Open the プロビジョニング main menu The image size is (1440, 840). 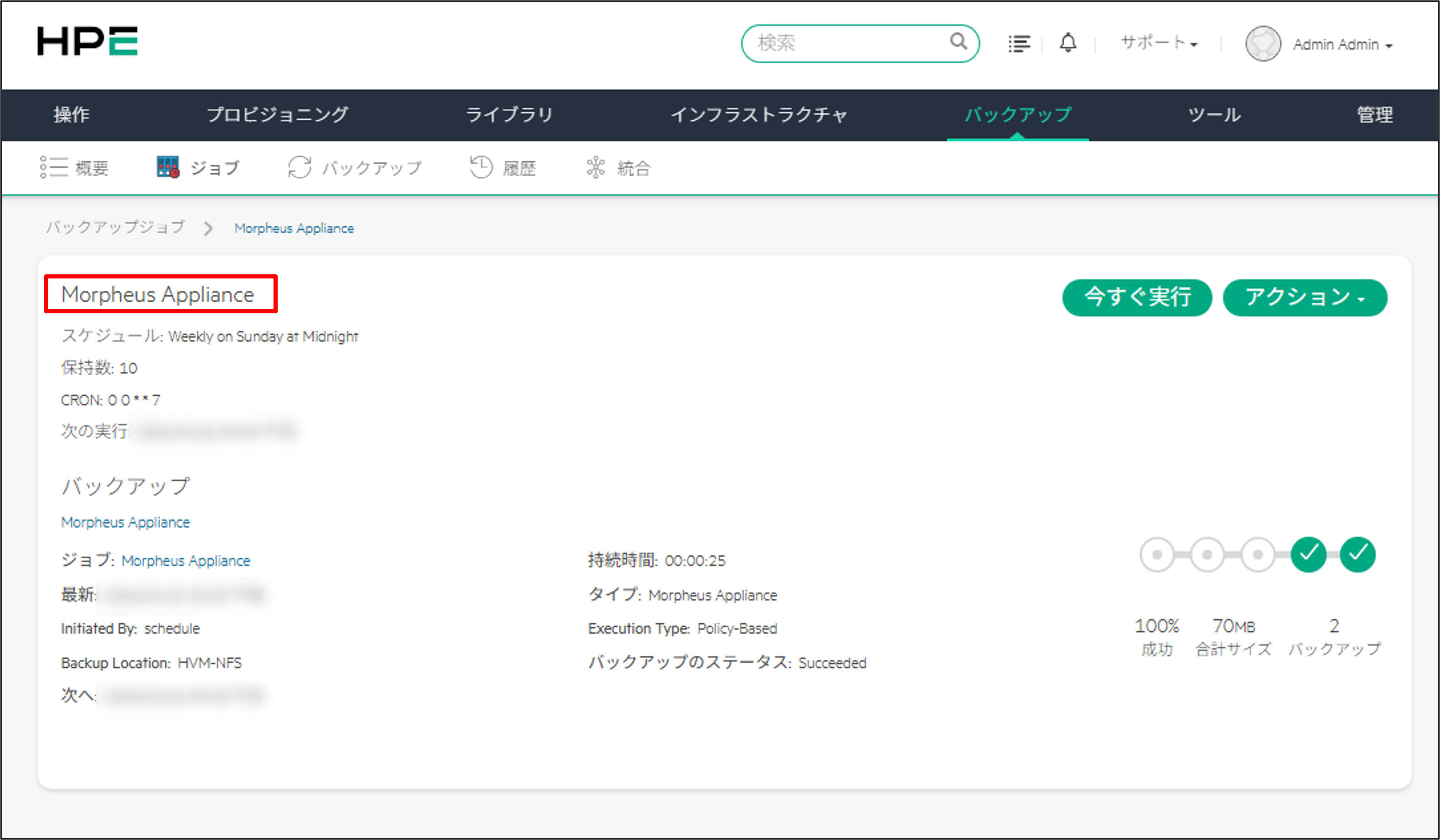pos(277,115)
